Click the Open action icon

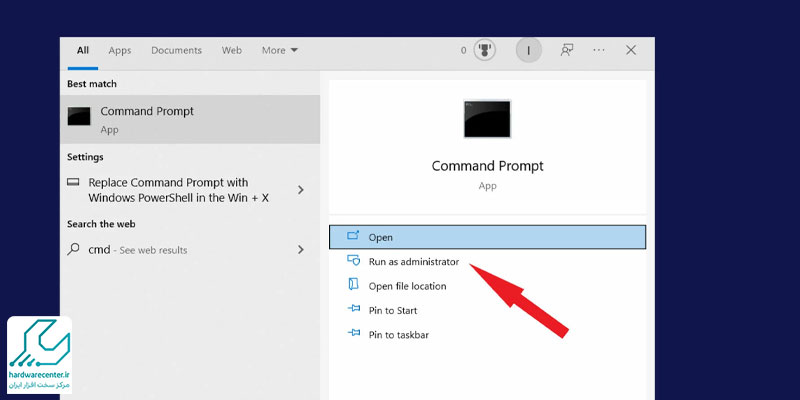[x=353, y=235]
